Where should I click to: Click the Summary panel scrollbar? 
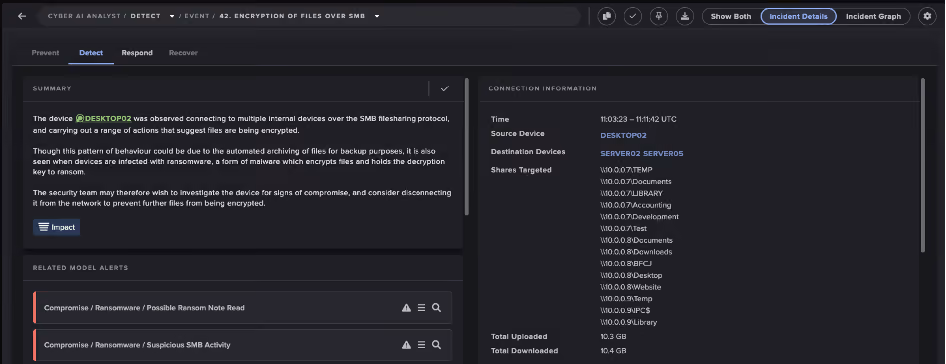[466, 146]
